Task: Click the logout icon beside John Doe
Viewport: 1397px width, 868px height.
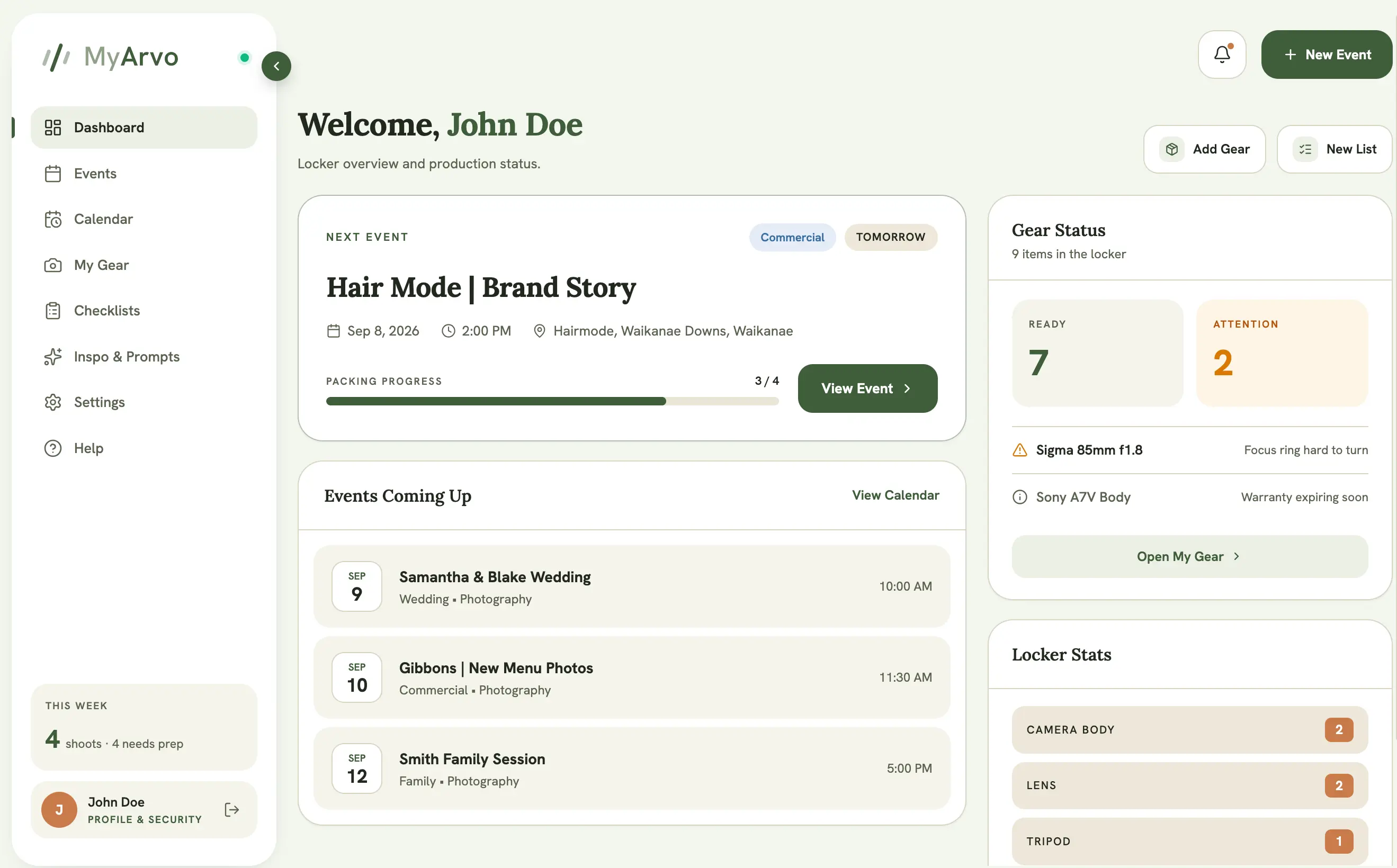Action: [x=231, y=810]
